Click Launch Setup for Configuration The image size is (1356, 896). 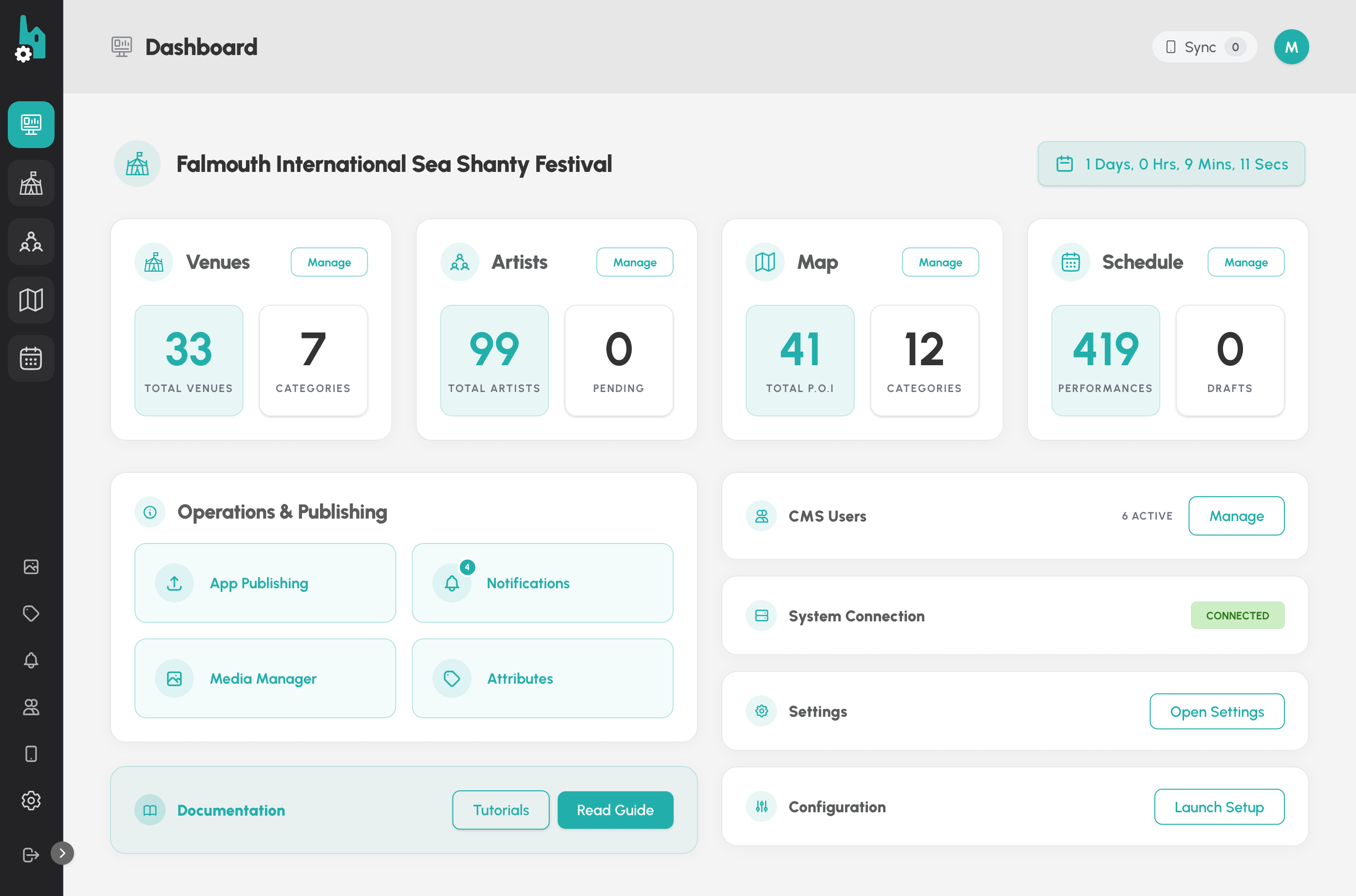point(1220,807)
